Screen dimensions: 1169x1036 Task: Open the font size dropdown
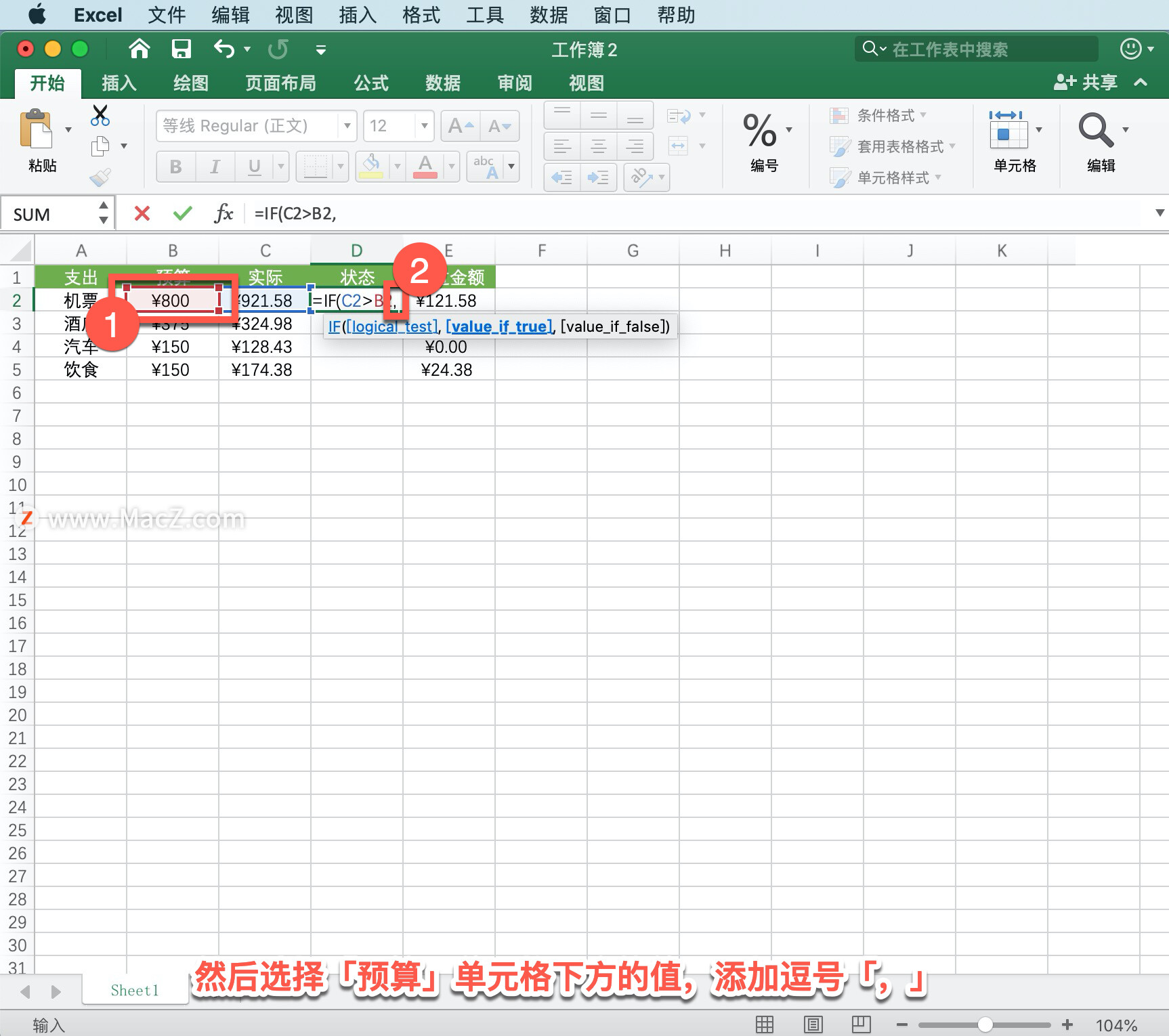[424, 126]
